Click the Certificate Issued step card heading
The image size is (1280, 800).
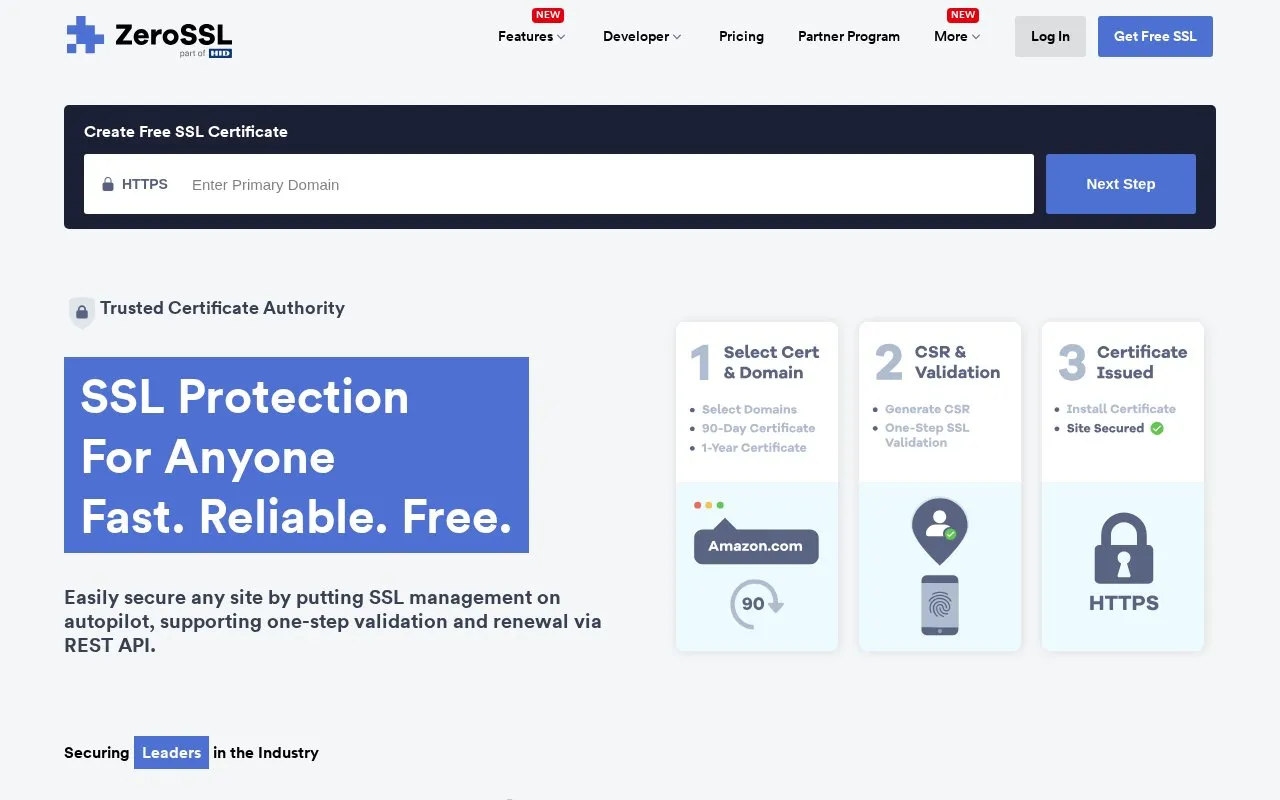click(1142, 362)
